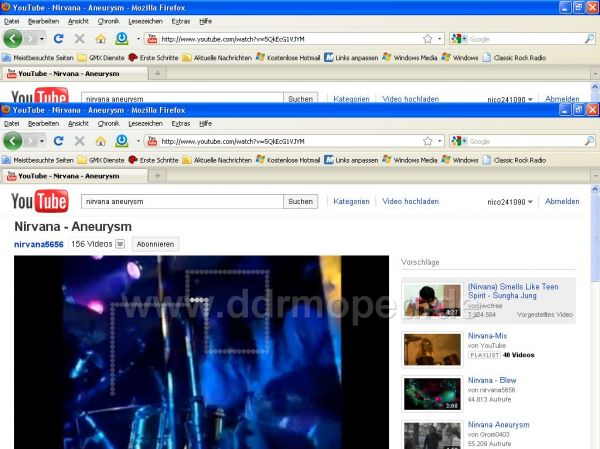Open the Nirvana - Blew video thumbnail

click(432, 393)
